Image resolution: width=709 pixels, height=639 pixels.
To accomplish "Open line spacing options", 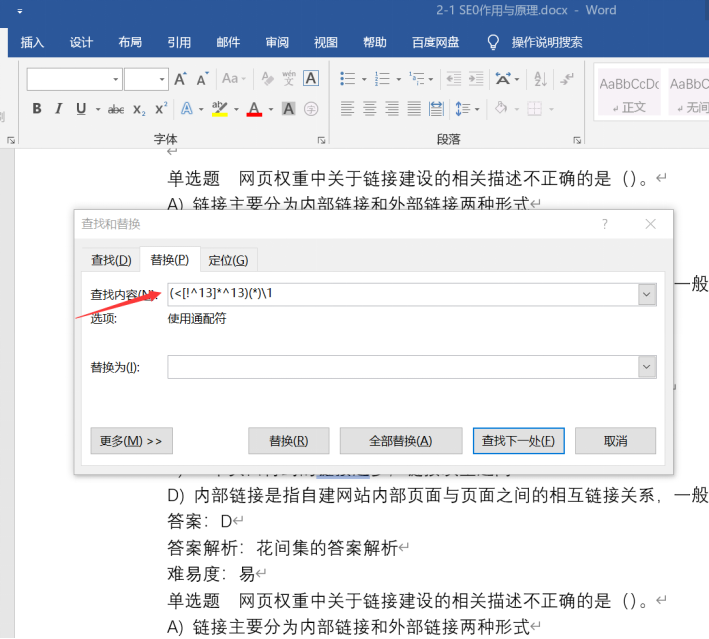I will [x=463, y=109].
